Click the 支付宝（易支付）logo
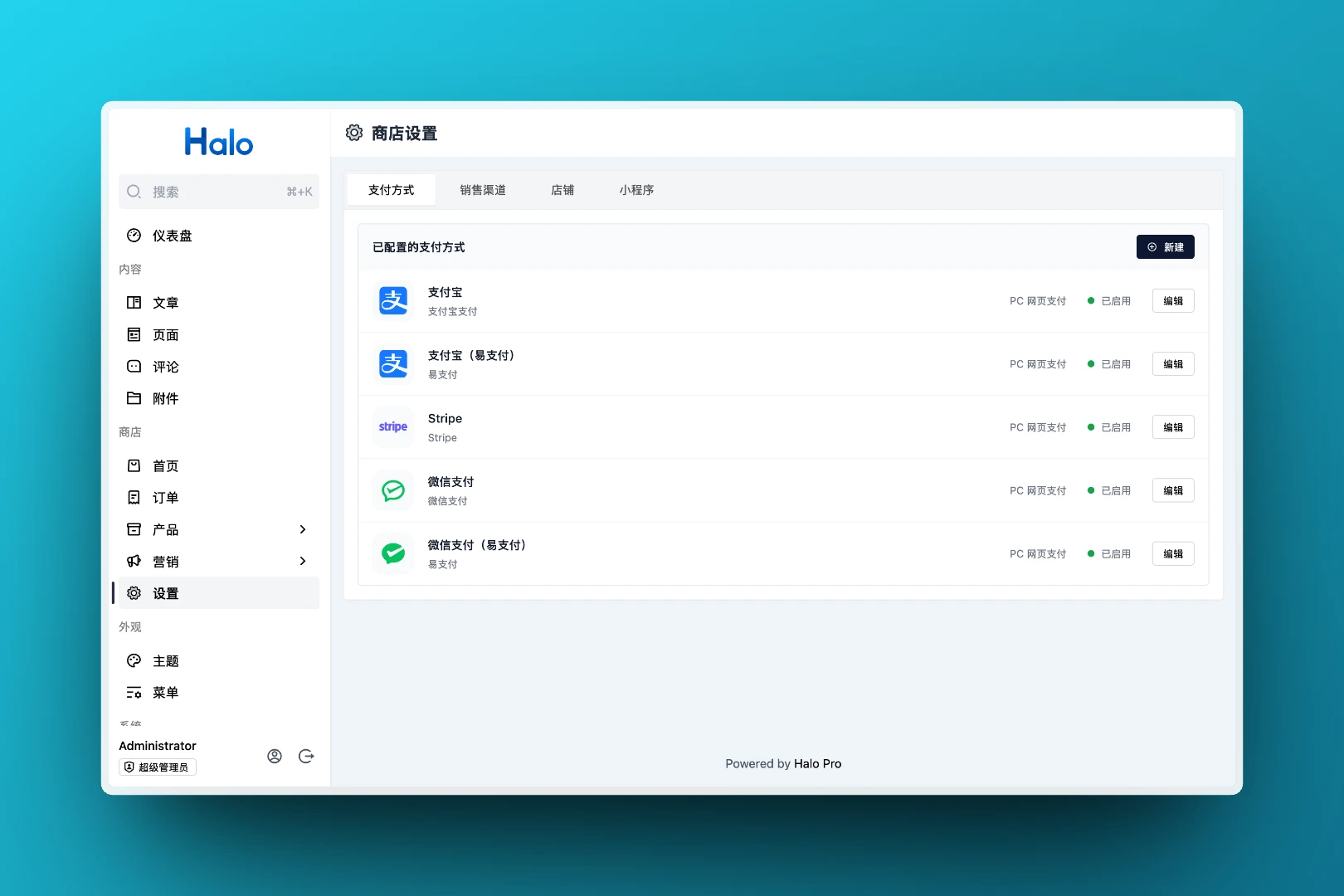This screenshot has width=1344, height=896. pyautogui.click(x=393, y=363)
